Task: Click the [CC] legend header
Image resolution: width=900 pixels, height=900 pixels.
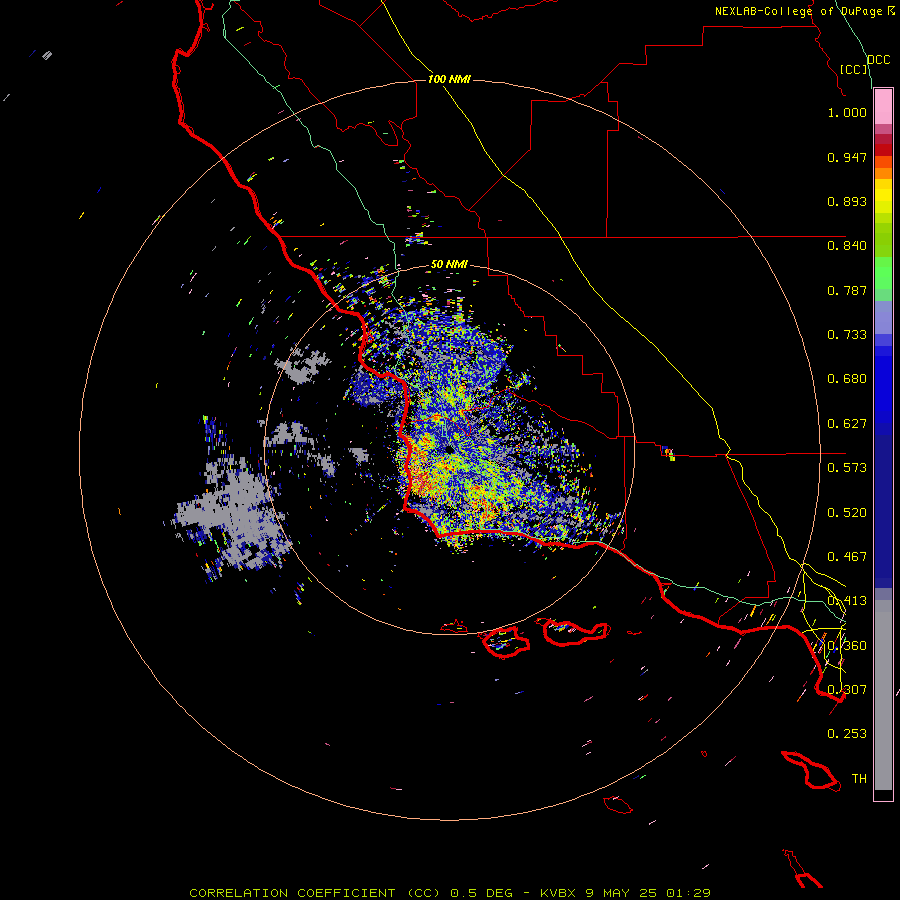Action: point(854,69)
